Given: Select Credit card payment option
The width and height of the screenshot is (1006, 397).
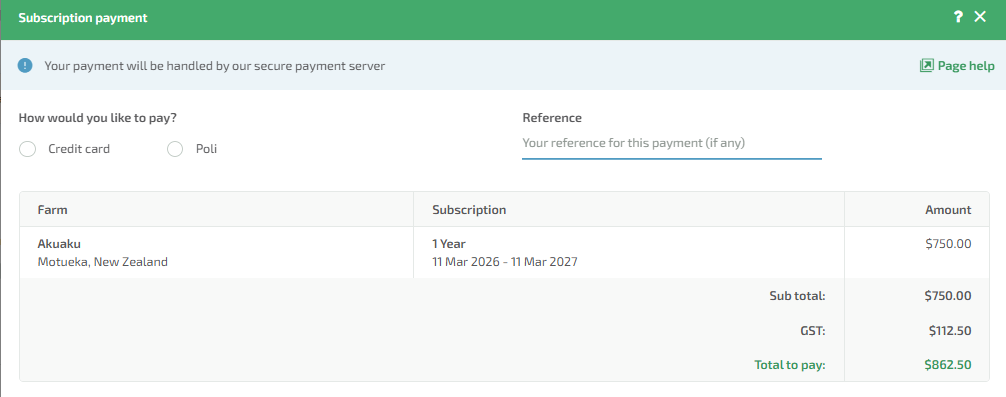Looking at the screenshot, I should click(x=28, y=149).
